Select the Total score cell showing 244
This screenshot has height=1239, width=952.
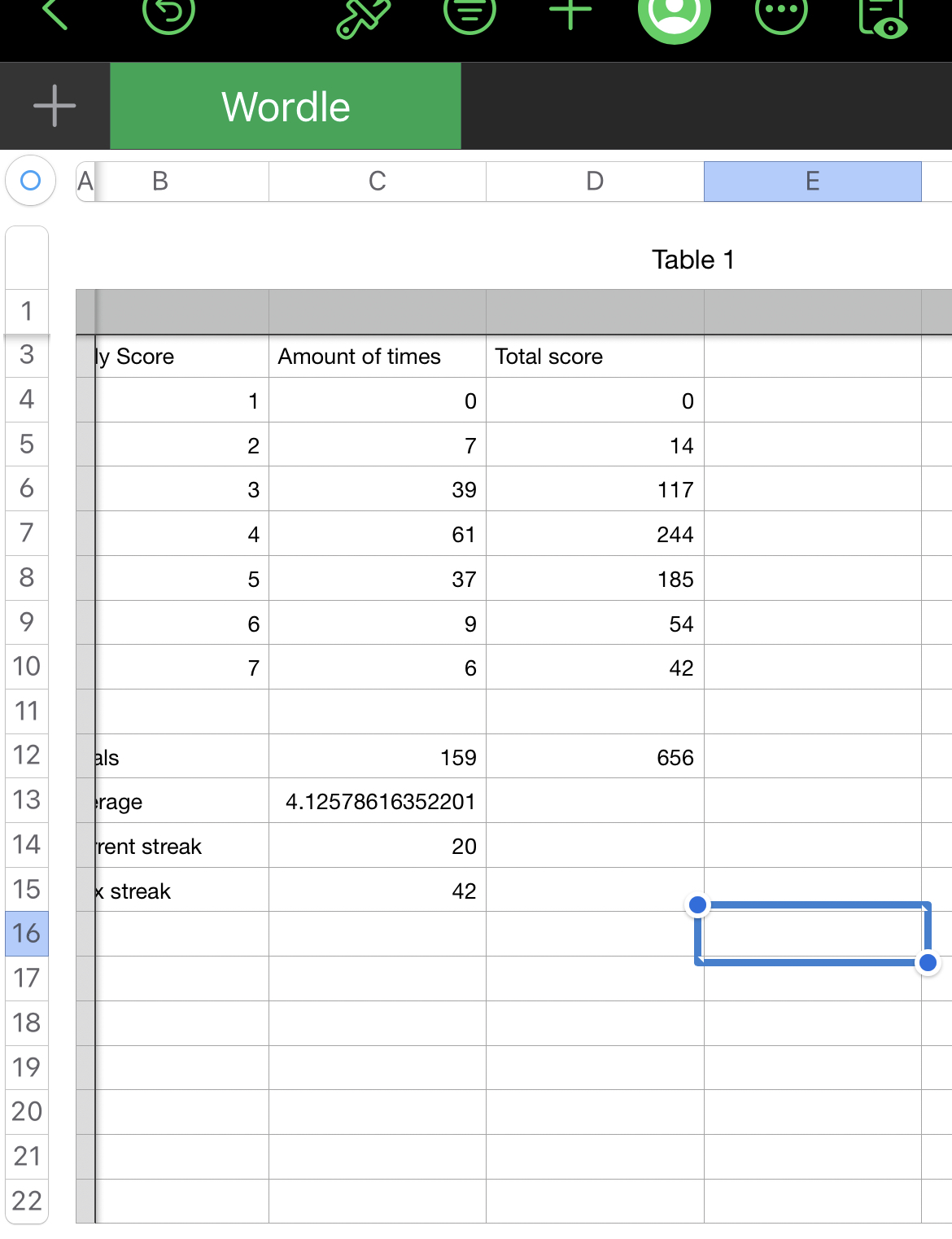point(596,534)
